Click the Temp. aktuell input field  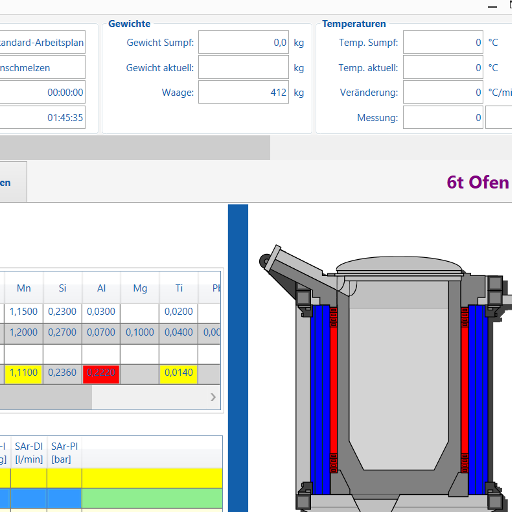tap(443, 67)
